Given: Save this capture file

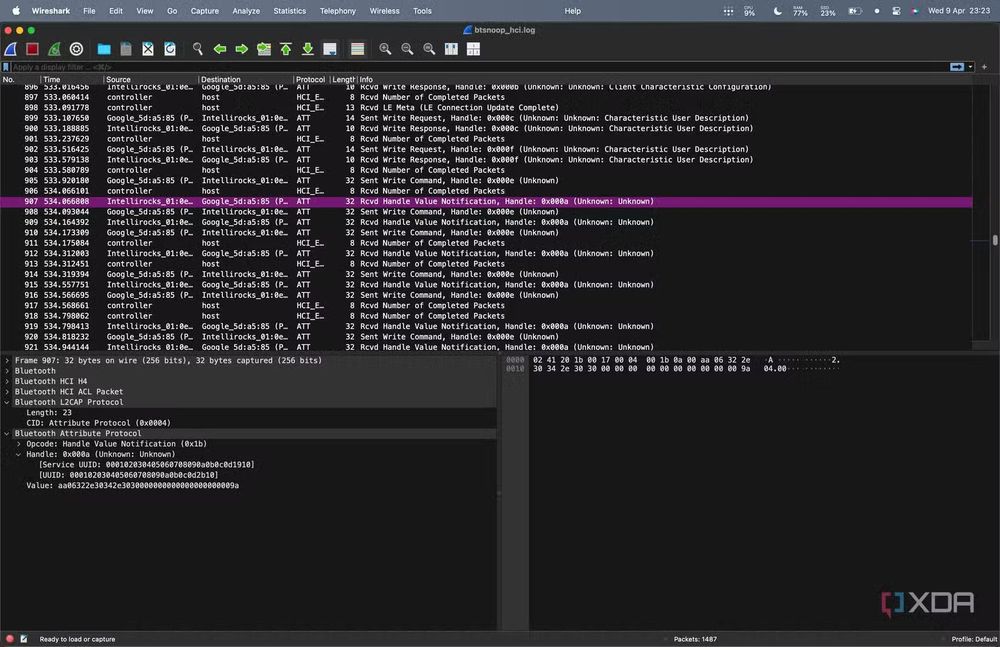Looking at the screenshot, I should (126, 49).
